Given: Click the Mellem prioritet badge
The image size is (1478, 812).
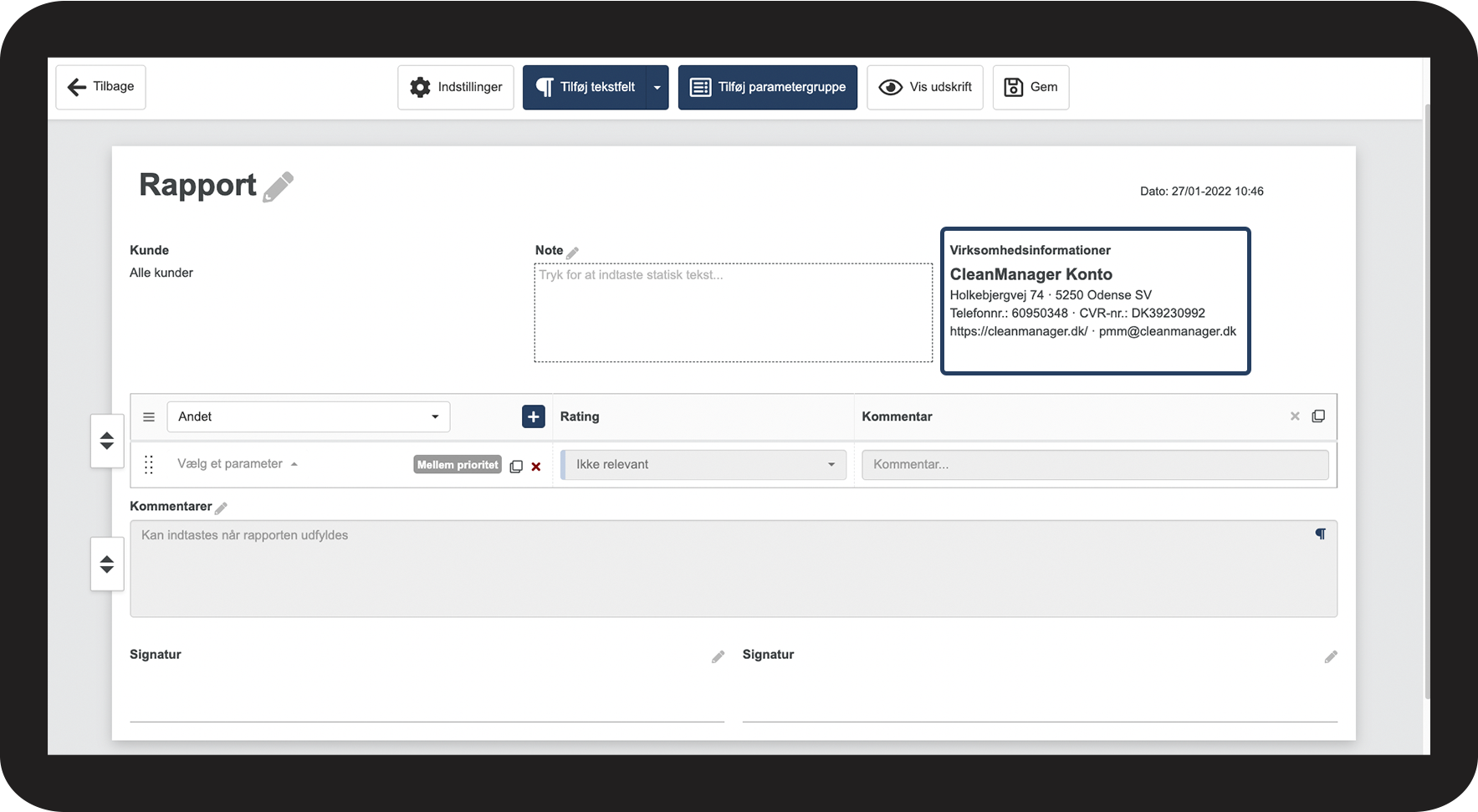Looking at the screenshot, I should tap(458, 465).
